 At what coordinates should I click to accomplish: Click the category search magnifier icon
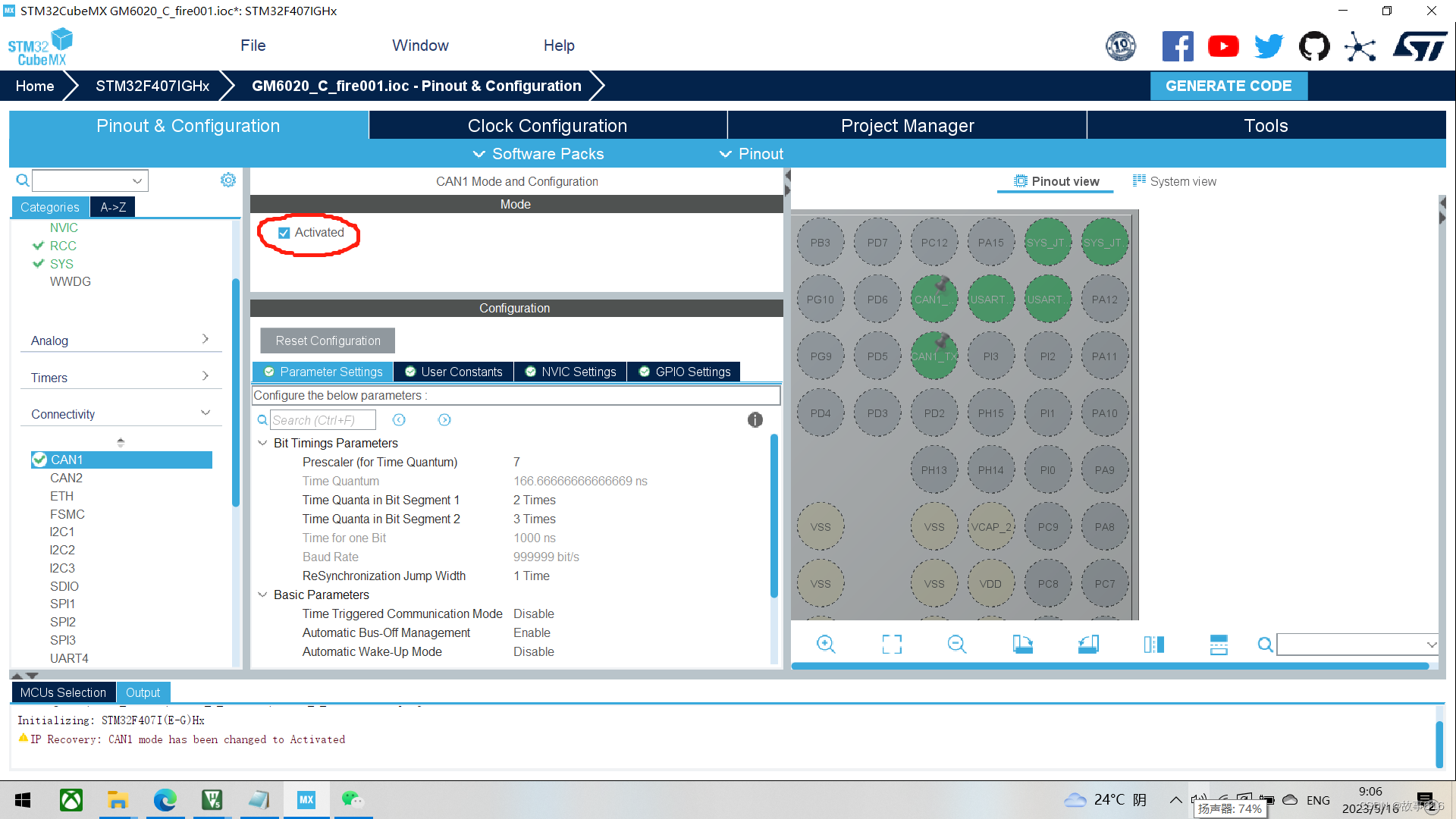[23, 180]
